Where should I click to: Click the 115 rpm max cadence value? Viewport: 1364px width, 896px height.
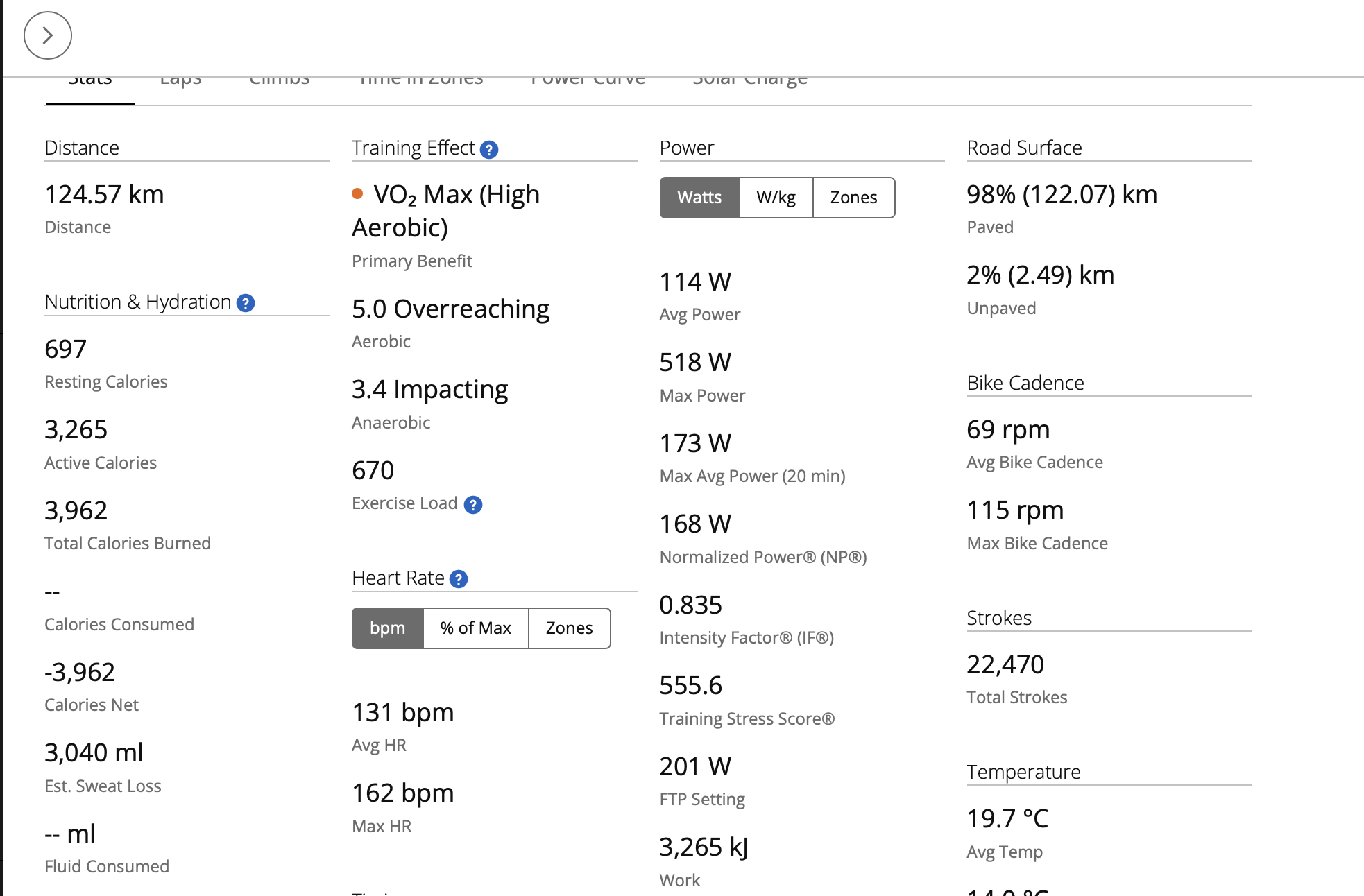[1015, 510]
